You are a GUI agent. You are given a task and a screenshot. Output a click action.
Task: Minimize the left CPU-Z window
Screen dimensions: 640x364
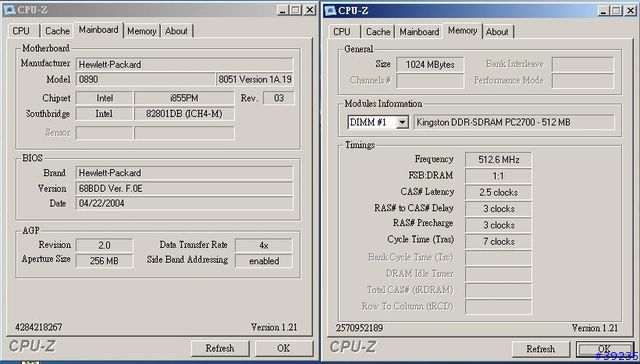coord(283,10)
